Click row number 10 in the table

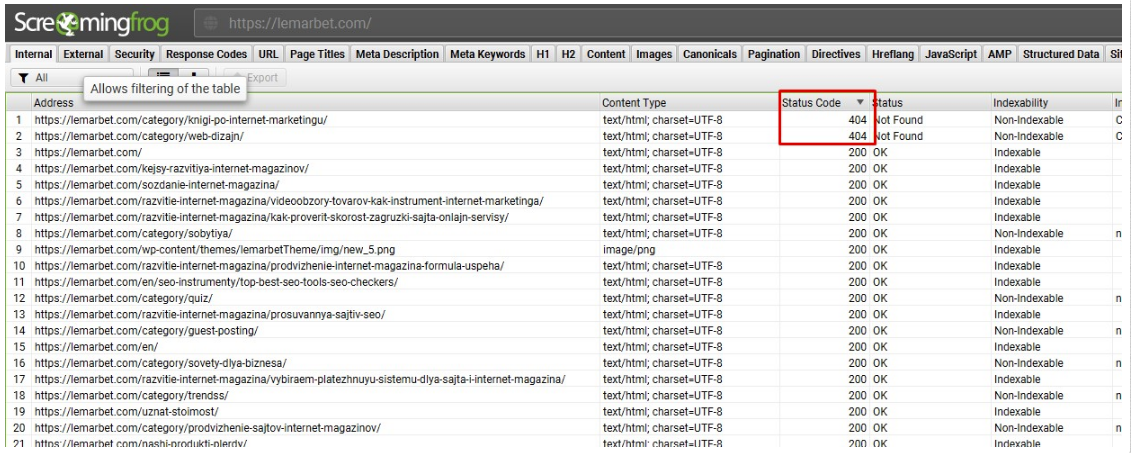coord(19,266)
